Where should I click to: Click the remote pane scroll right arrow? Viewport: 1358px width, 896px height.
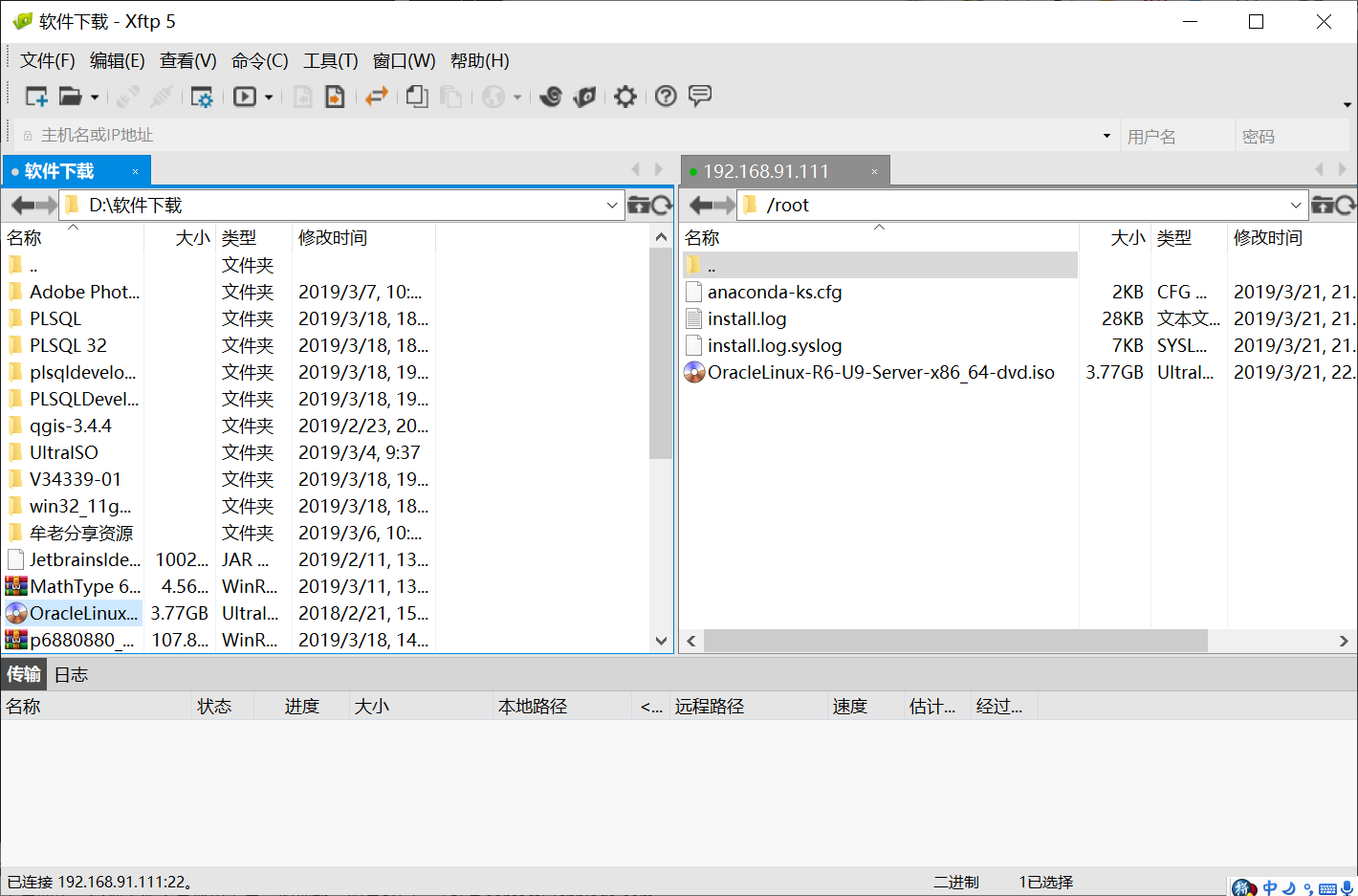[x=1344, y=642]
